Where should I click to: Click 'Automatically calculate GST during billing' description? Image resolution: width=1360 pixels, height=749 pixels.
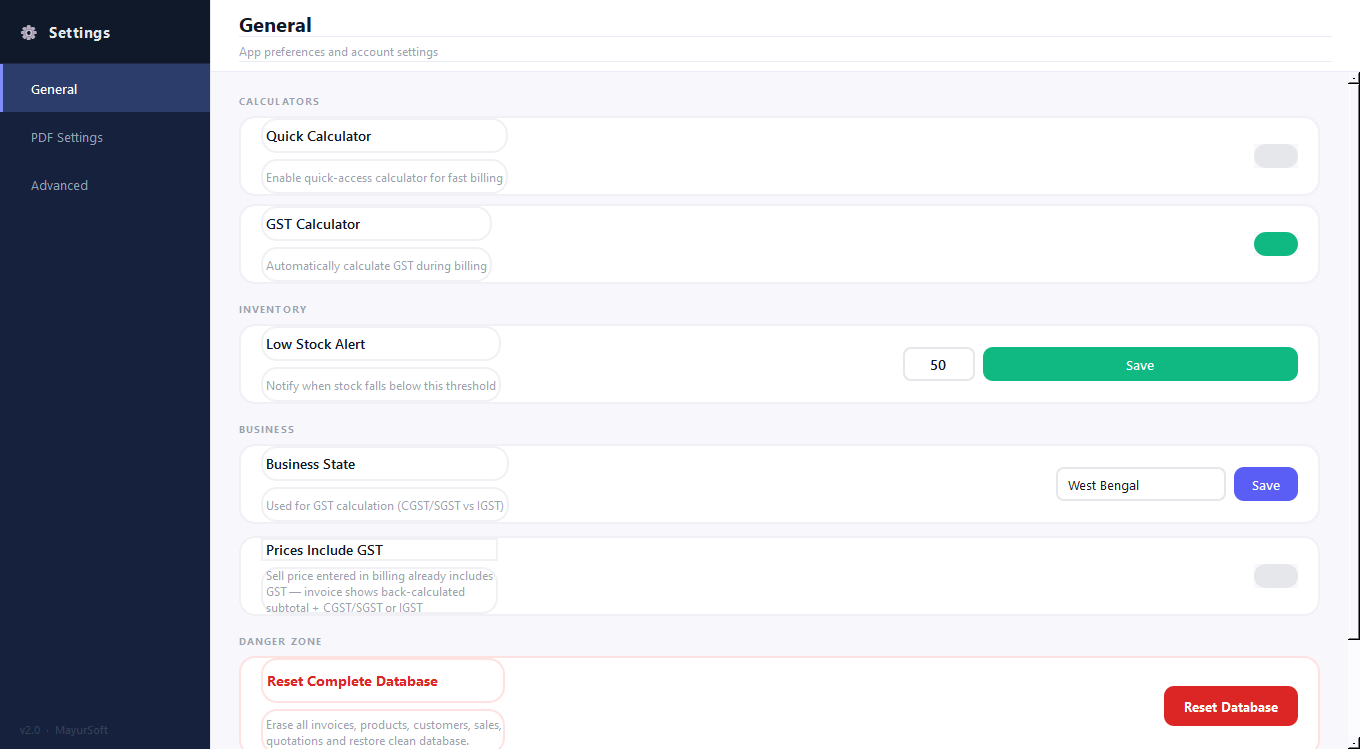pyautogui.click(x=376, y=266)
